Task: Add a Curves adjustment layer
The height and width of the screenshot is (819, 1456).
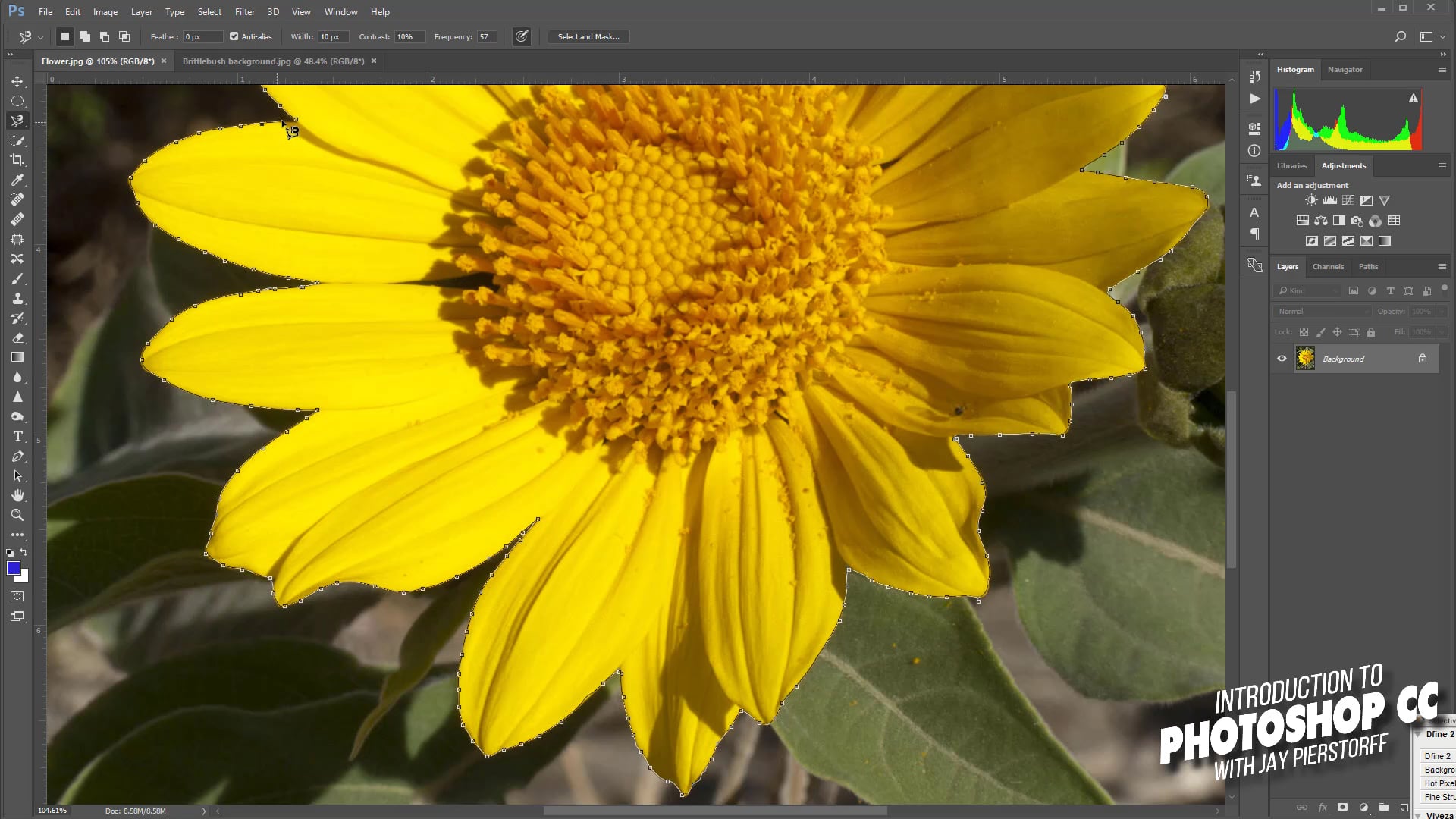Action: click(1348, 200)
